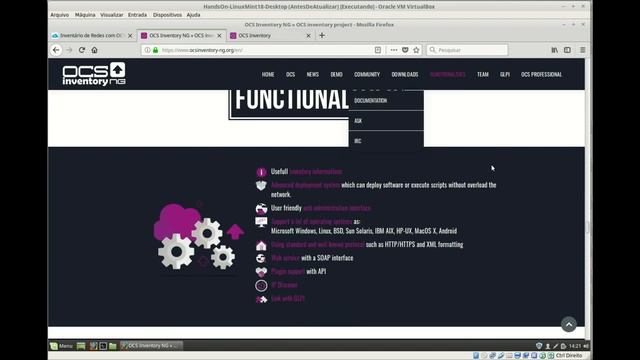Bookmark this page with star icon
640x360 pixels.
tap(416, 50)
